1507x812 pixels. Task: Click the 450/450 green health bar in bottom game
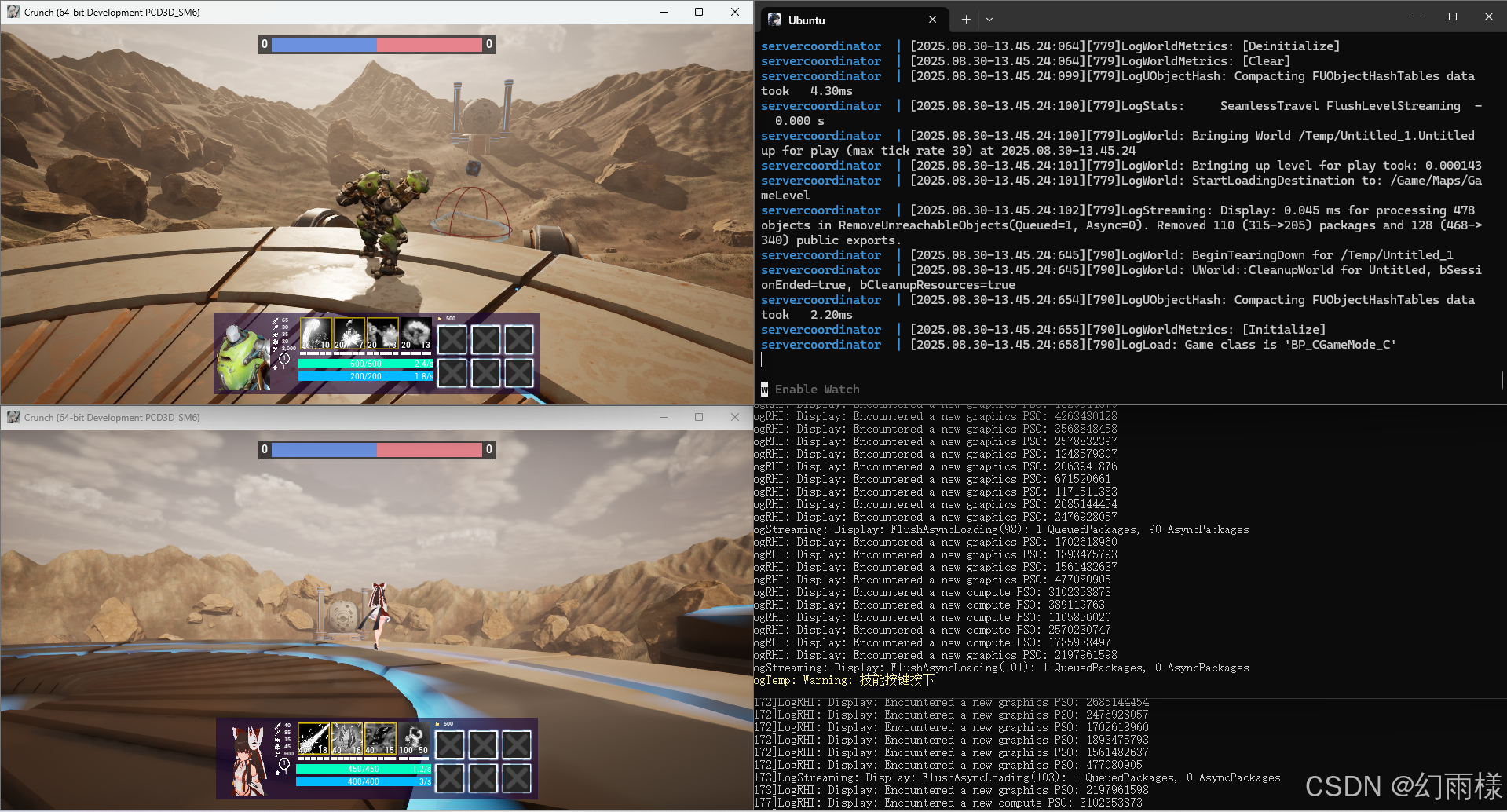[x=364, y=769]
